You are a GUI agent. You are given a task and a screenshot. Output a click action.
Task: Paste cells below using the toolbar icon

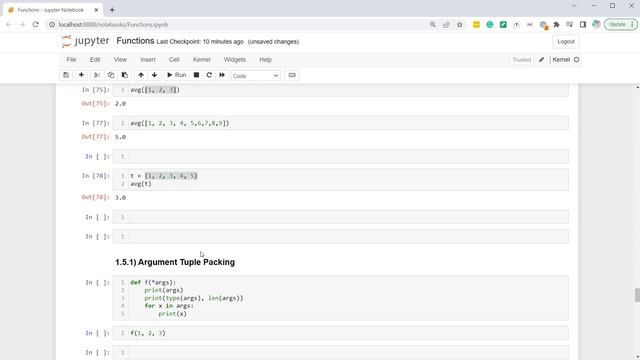click(x=125, y=75)
